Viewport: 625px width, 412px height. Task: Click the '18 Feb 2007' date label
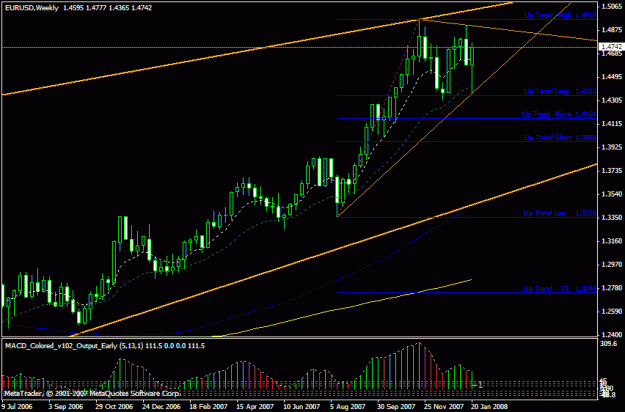pyautogui.click(x=208, y=407)
